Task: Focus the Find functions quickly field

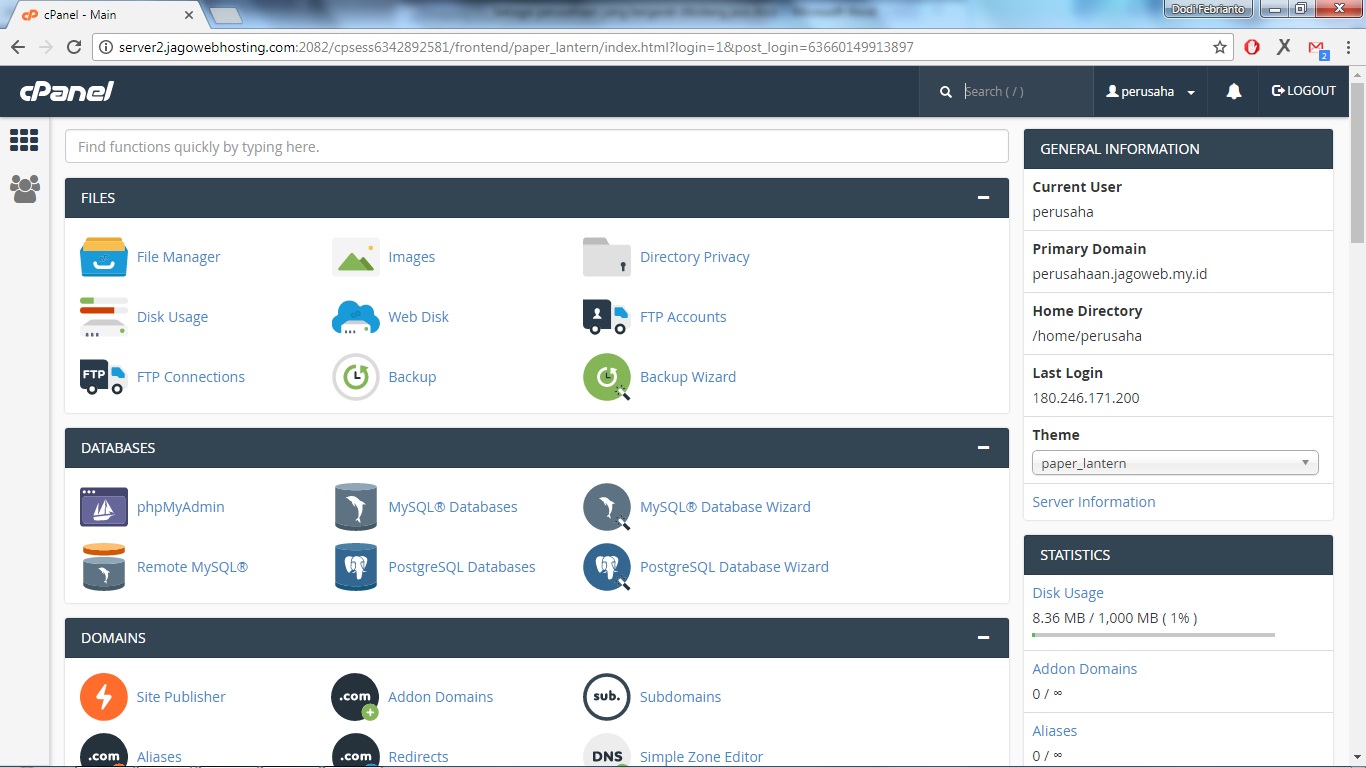Action: (x=536, y=146)
